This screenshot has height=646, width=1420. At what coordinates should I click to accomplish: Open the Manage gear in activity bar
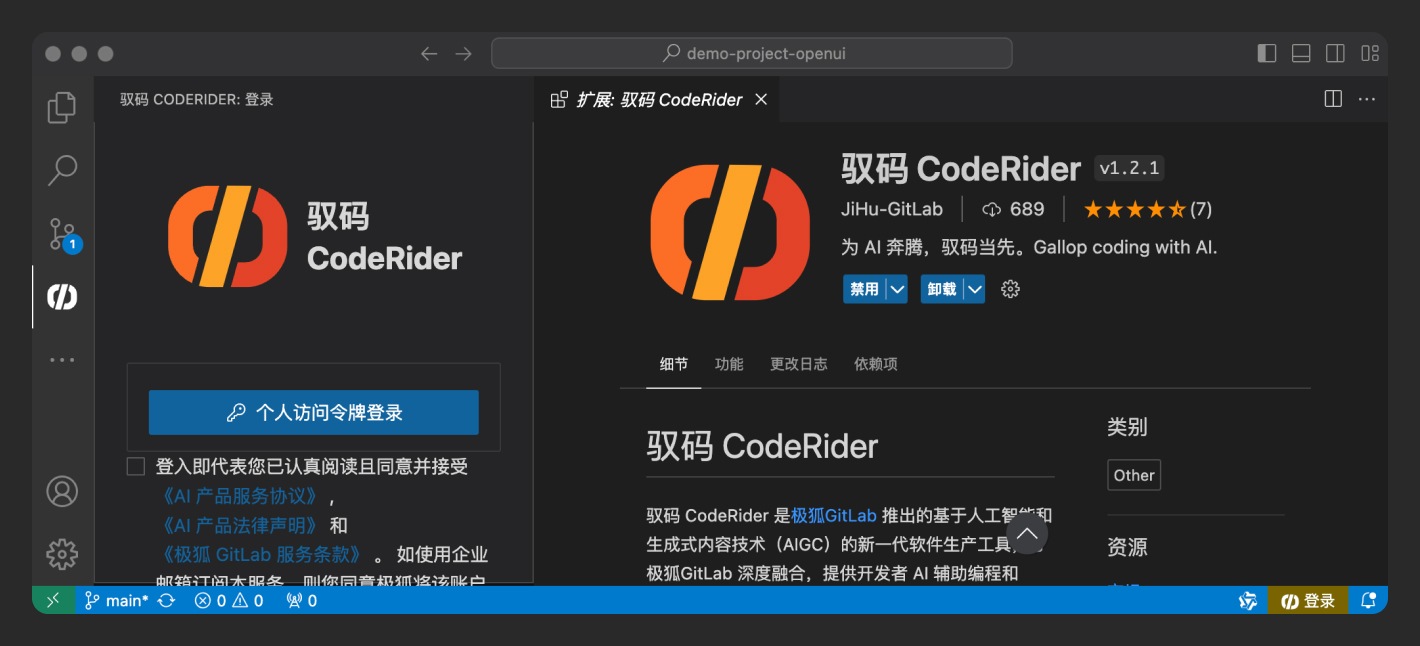62,553
